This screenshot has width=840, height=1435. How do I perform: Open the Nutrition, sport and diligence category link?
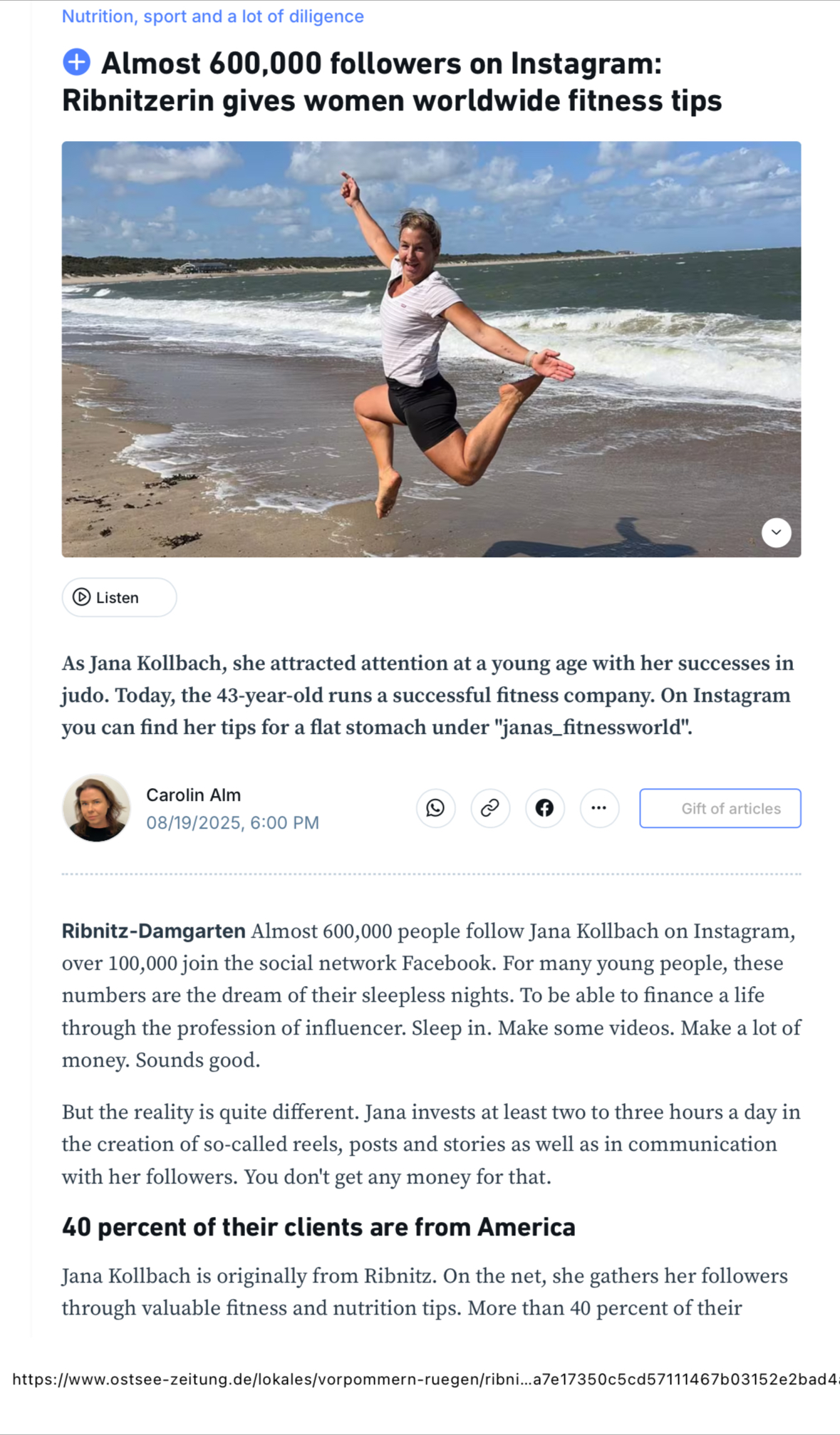(212, 16)
